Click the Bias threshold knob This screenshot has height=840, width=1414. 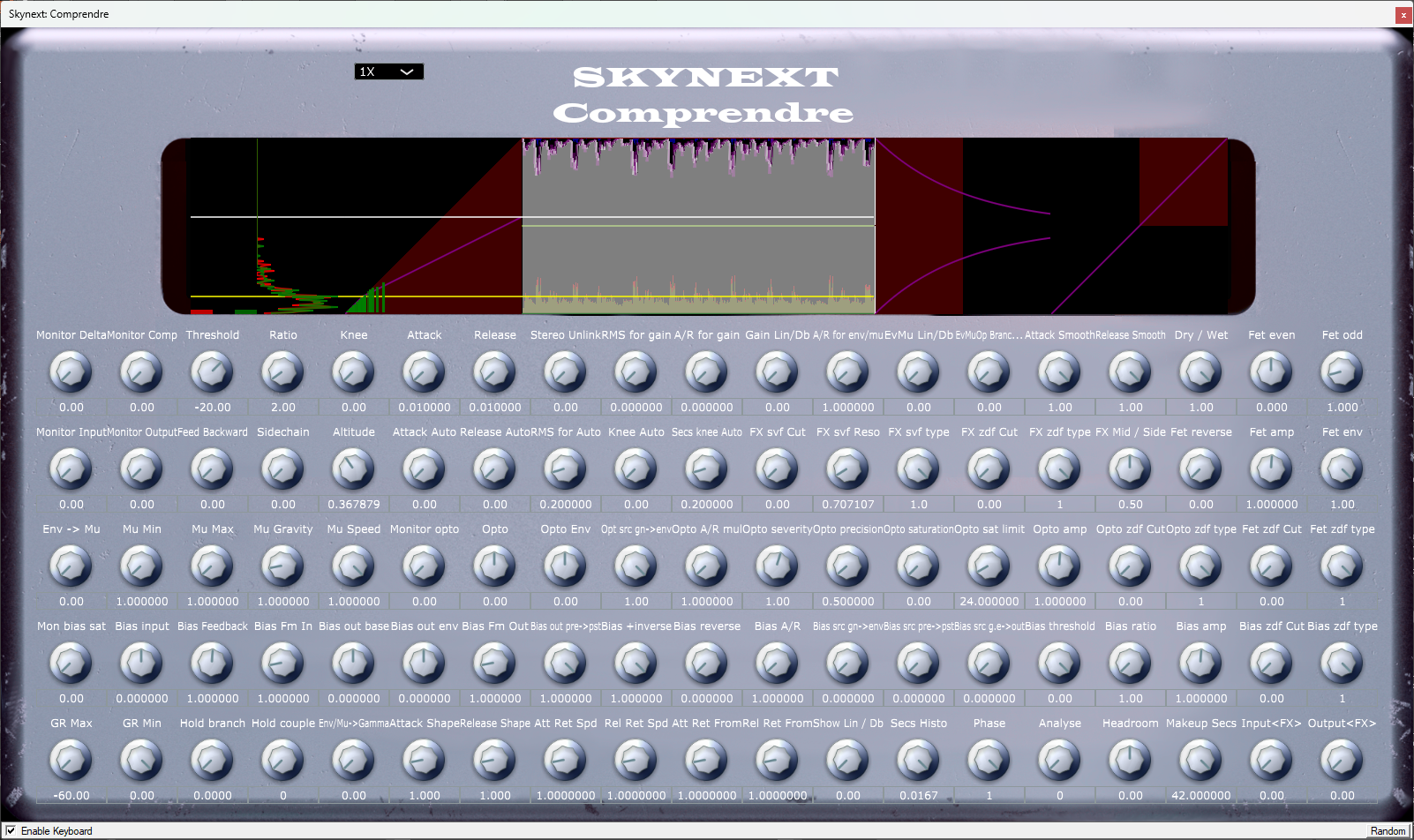[1059, 663]
